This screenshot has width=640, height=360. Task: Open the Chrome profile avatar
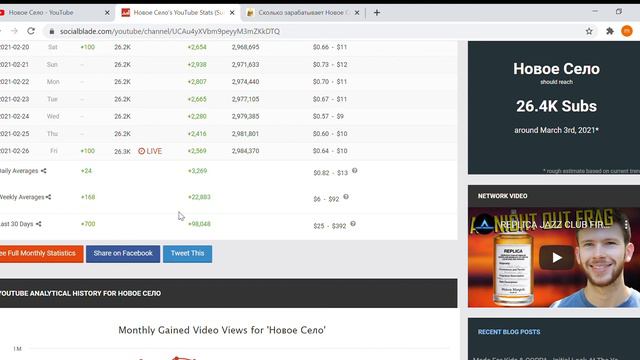pos(627,31)
